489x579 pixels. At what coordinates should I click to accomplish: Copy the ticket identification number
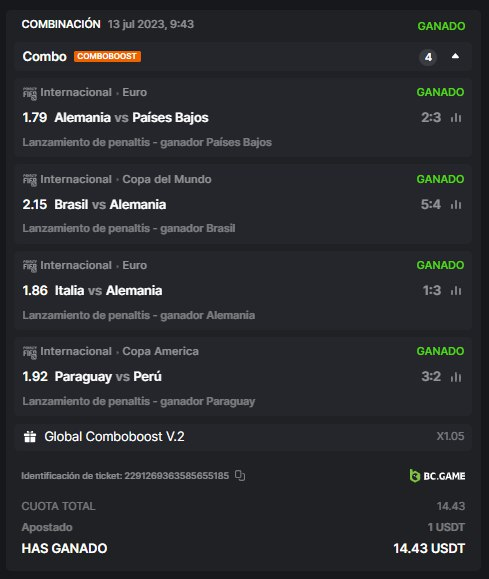pos(240,476)
